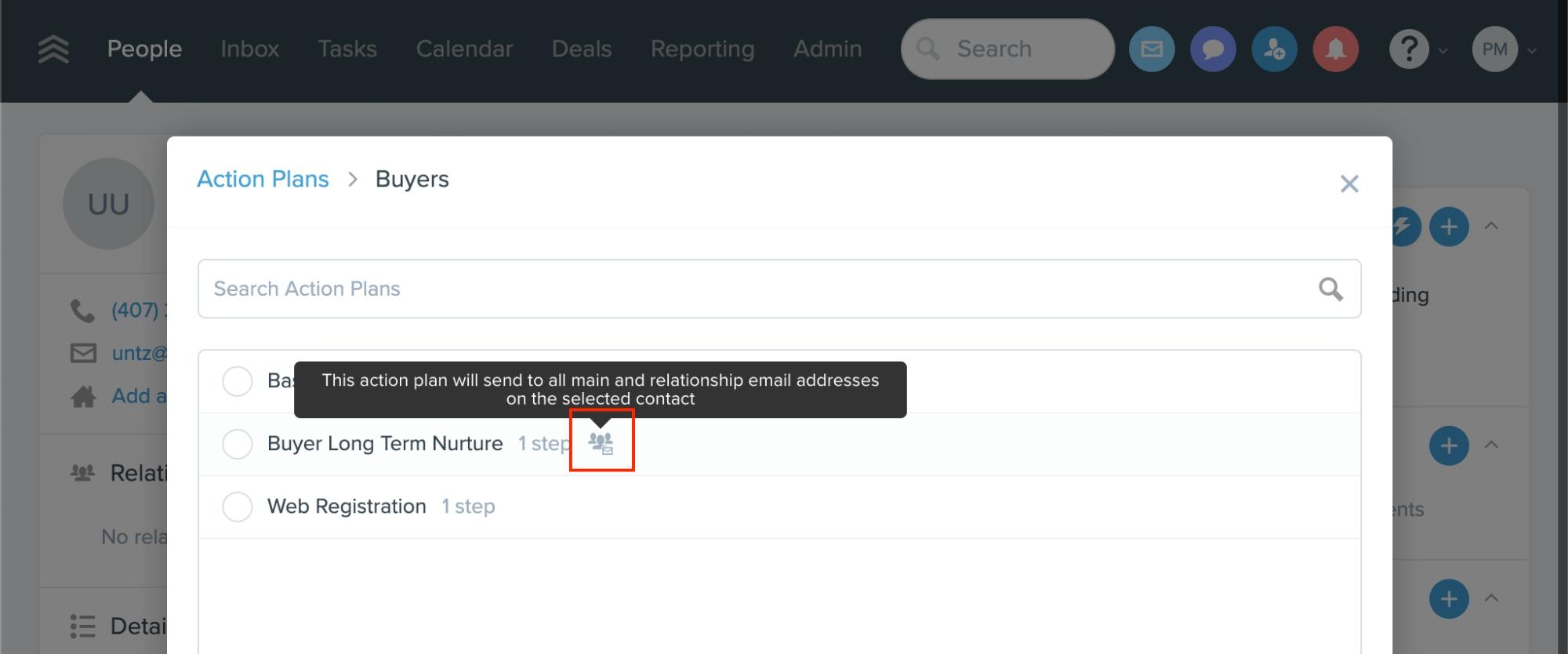Click the magnifier icon in Search Action Plans
This screenshot has height=654, width=1568.
coord(1330,289)
